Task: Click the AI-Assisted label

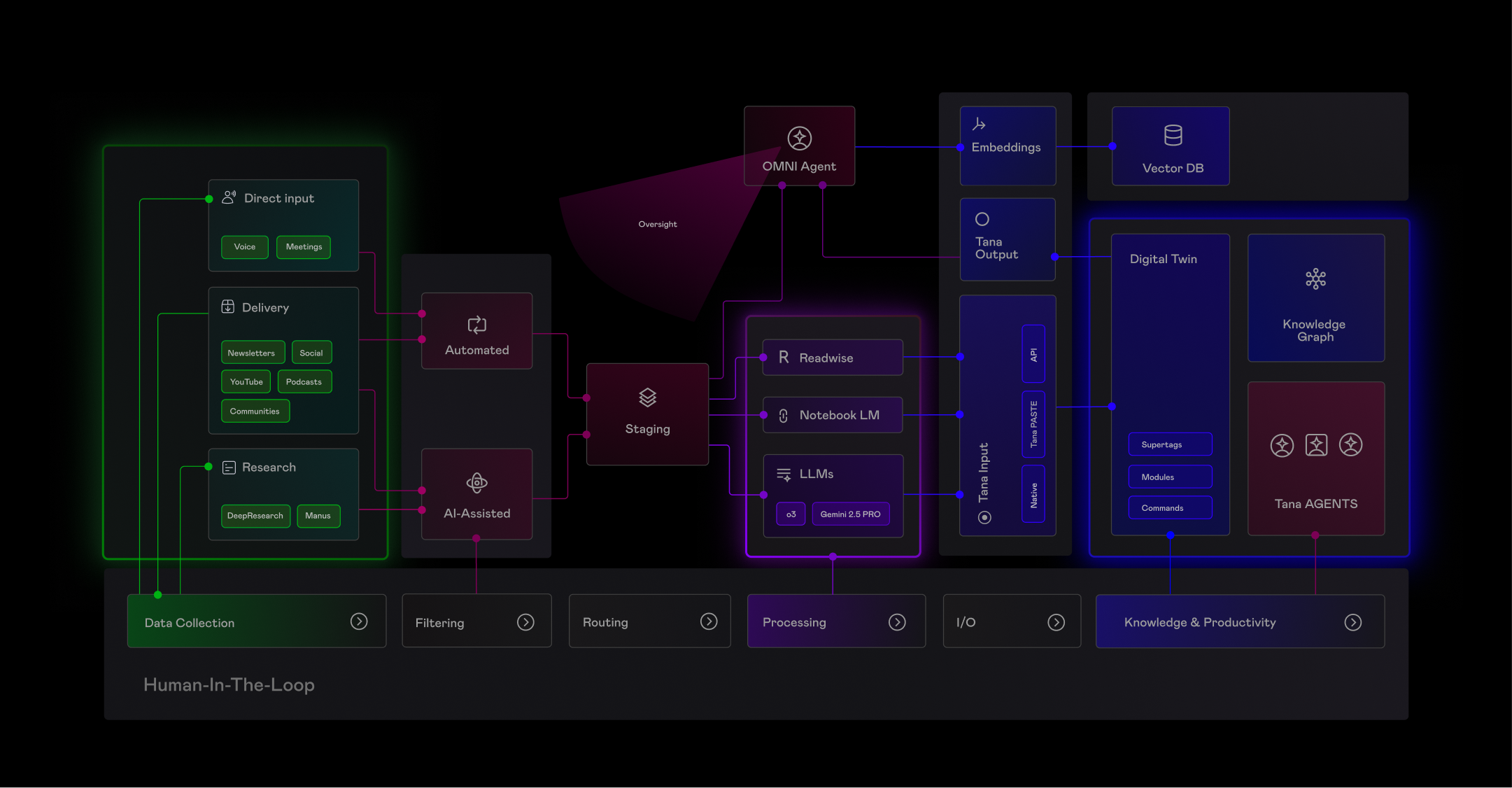Action: point(477,514)
